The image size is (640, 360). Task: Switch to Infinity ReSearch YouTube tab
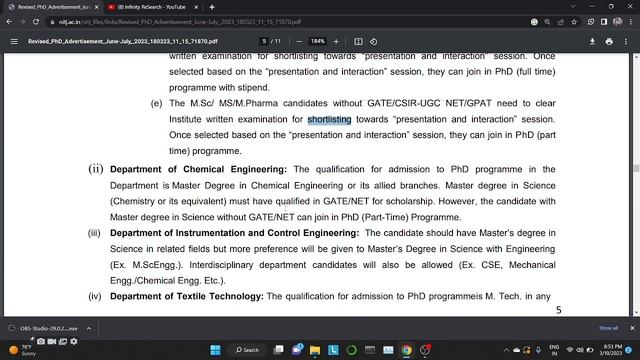pos(152,7)
